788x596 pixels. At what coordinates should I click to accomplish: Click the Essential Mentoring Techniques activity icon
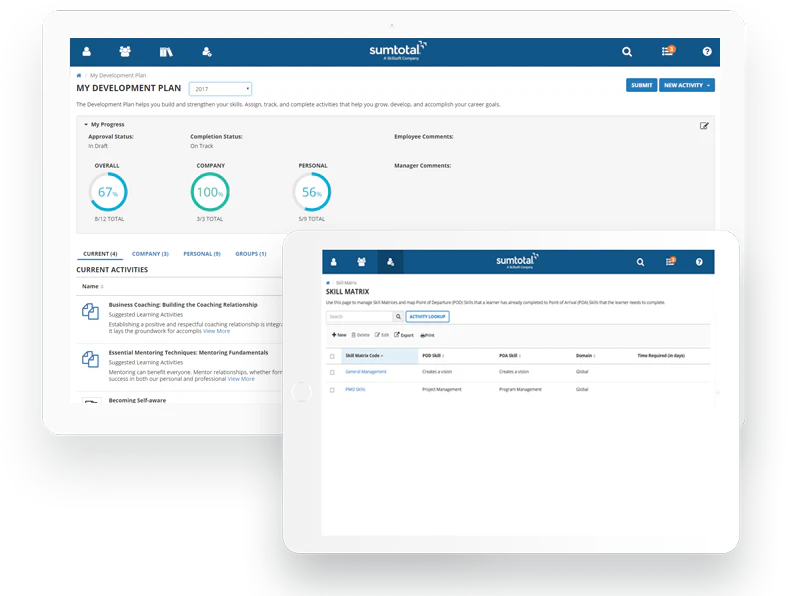coord(90,359)
